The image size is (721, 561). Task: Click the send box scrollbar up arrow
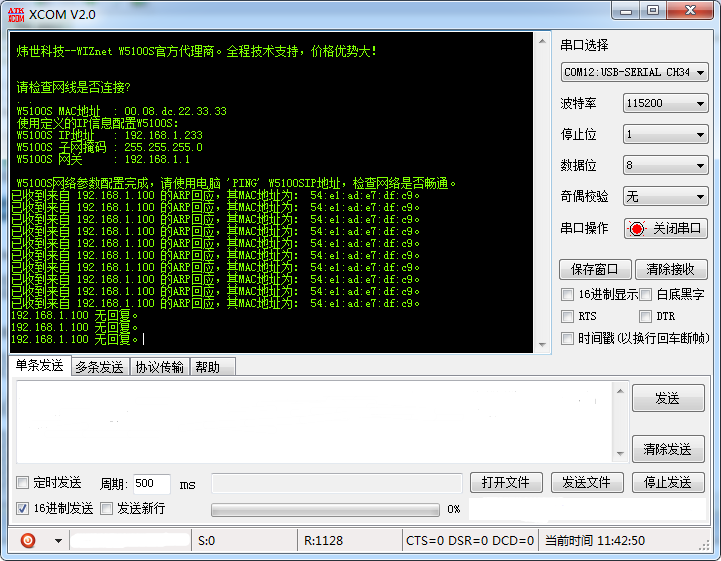620,391
